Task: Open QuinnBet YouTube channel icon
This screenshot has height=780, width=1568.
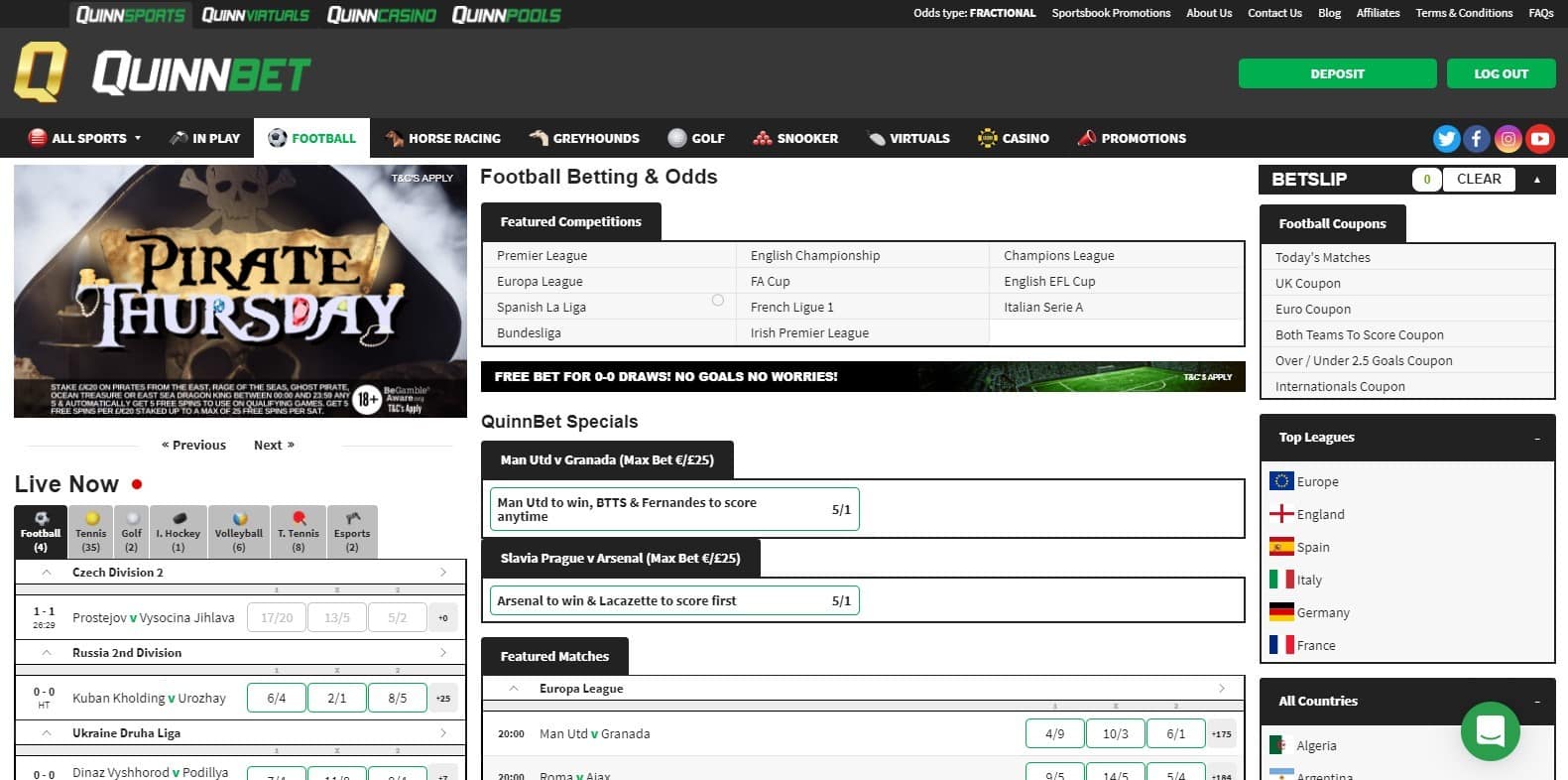Action: (x=1539, y=139)
